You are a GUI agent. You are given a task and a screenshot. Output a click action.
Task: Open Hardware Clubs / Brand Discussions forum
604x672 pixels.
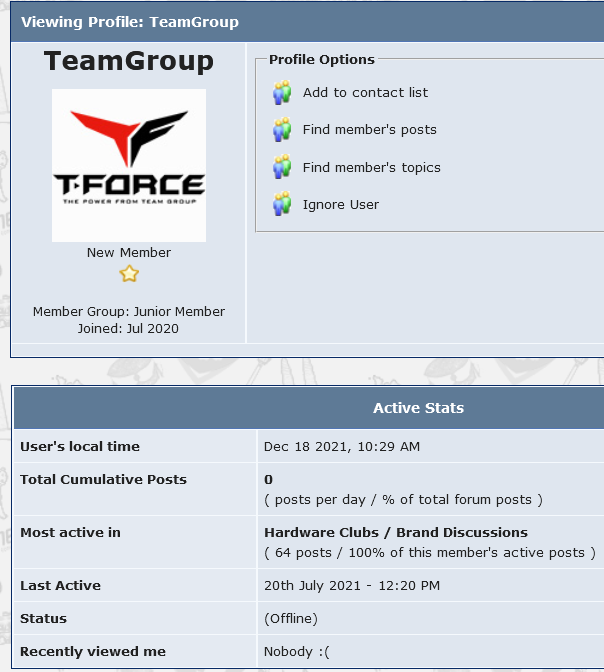[x=396, y=533]
